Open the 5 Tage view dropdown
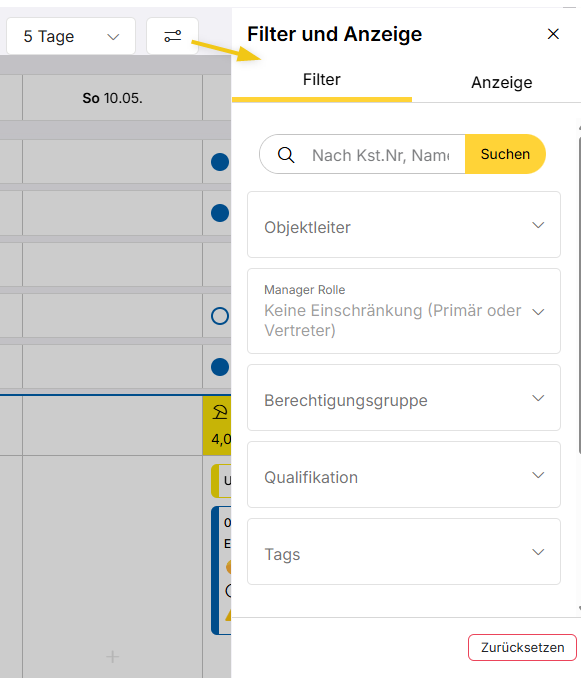581x686 pixels. coord(71,36)
